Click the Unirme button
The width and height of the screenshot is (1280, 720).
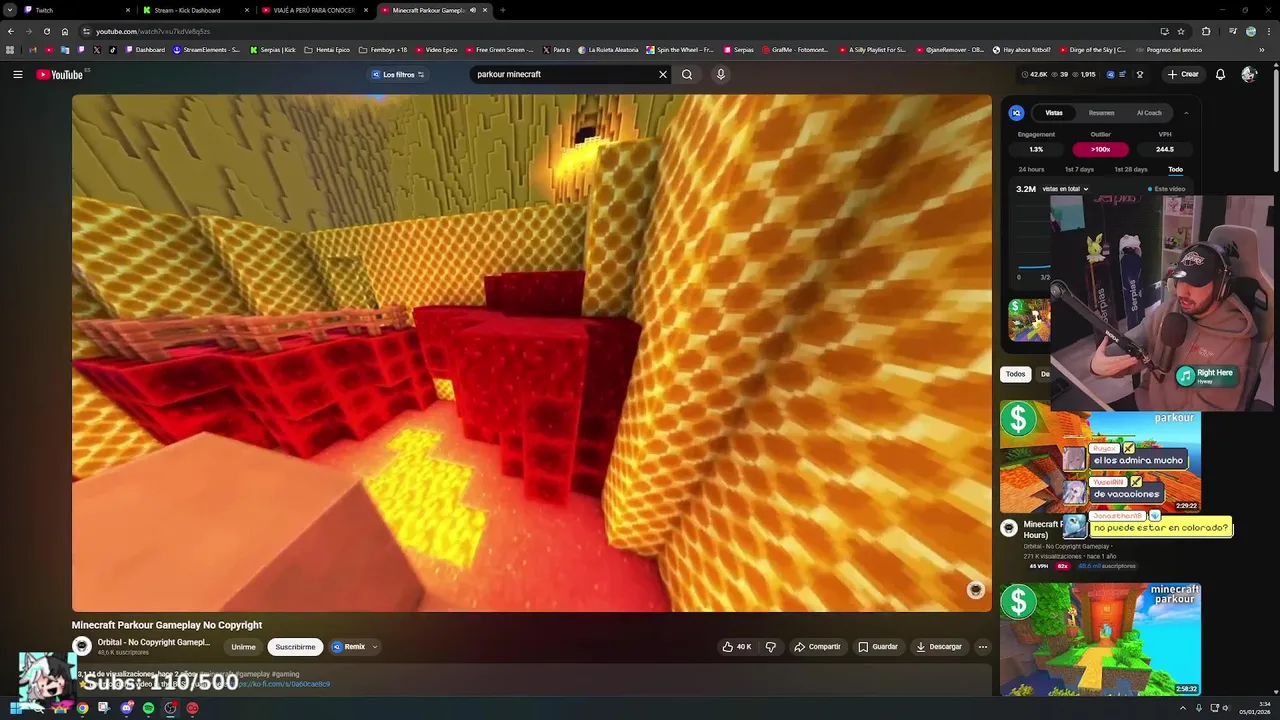(243, 647)
